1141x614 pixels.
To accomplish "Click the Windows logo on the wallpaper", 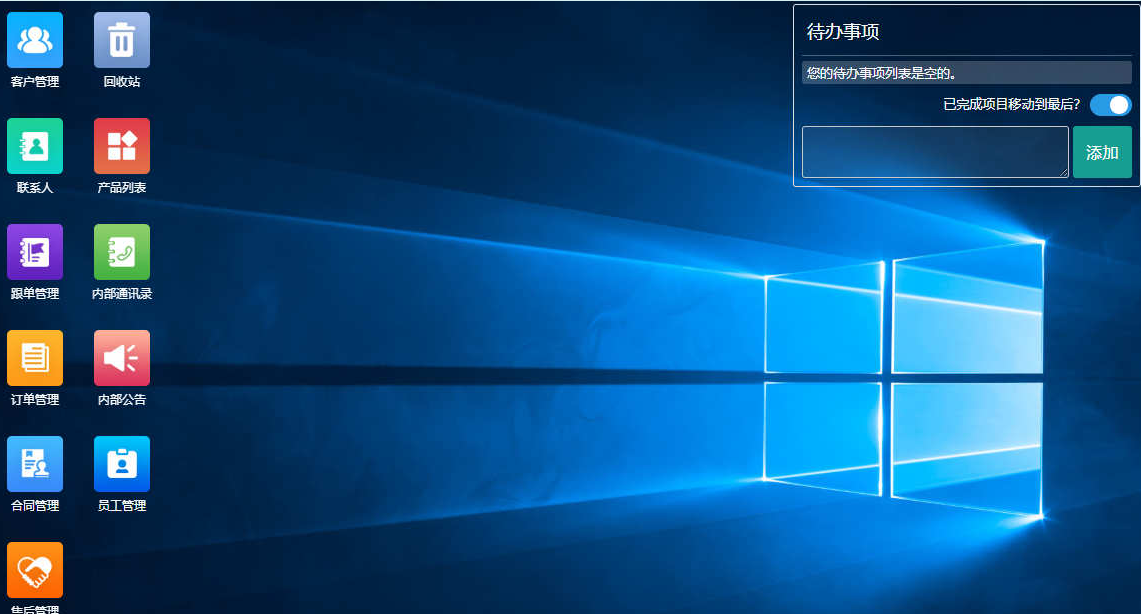I will point(903,378).
